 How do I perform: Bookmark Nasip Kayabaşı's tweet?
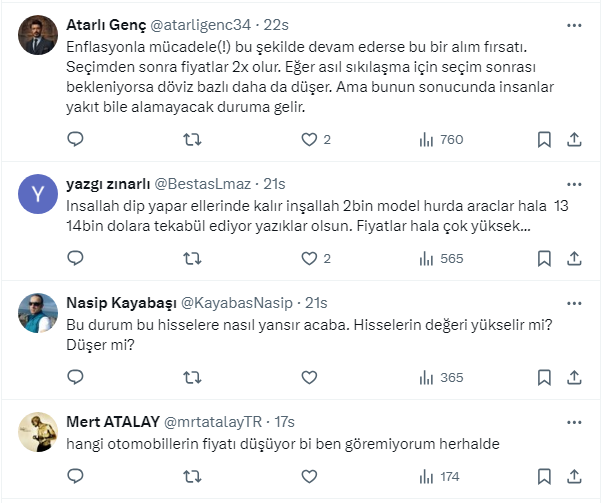(543, 378)
